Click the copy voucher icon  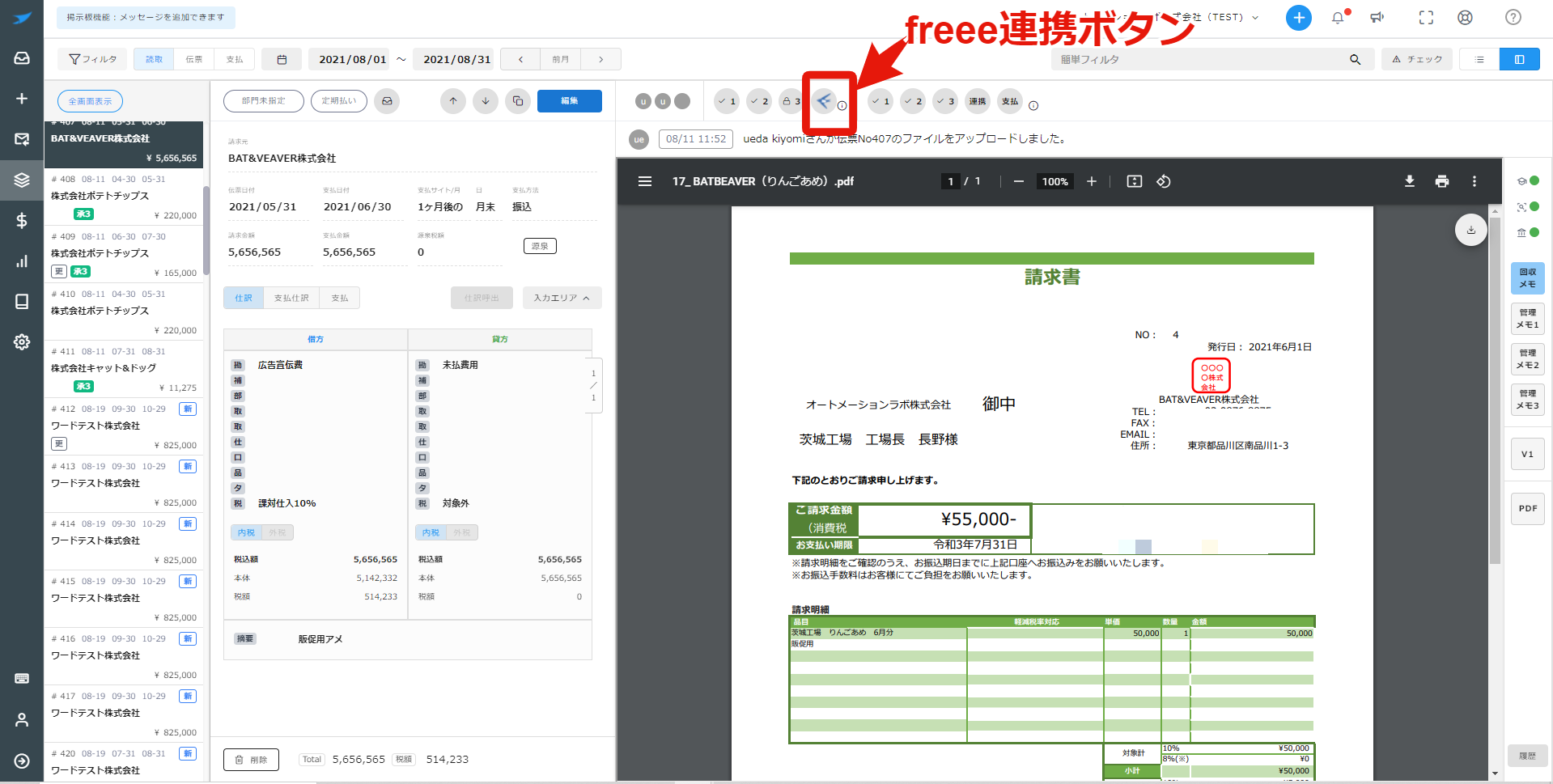click(x=518, y=101)
